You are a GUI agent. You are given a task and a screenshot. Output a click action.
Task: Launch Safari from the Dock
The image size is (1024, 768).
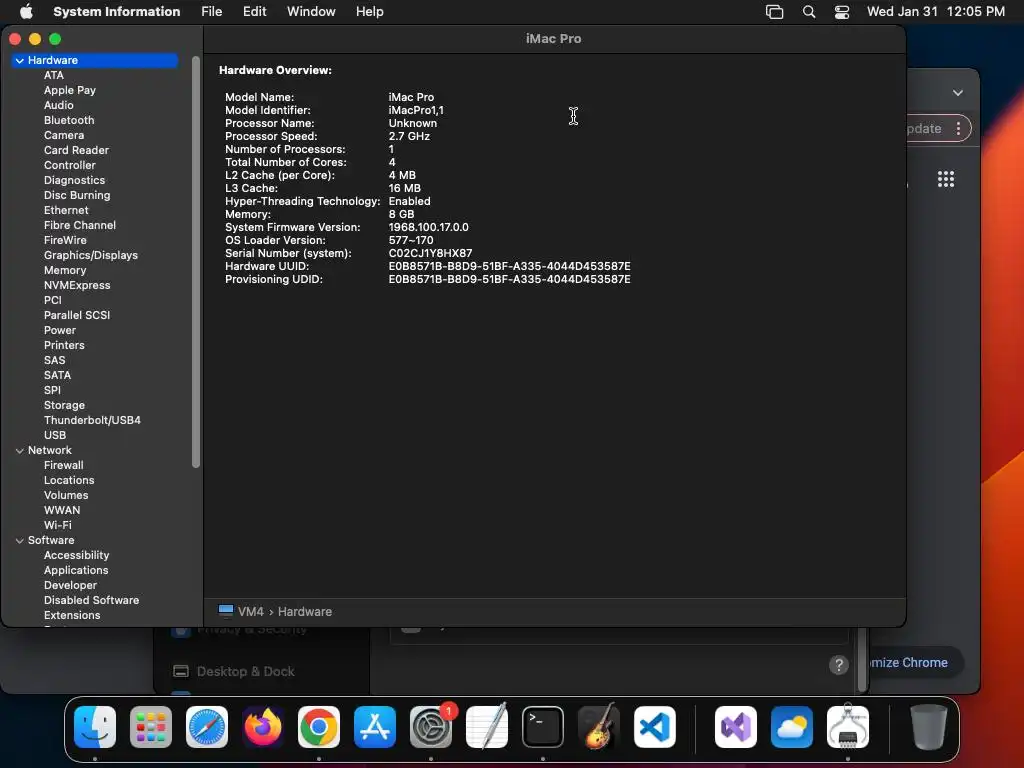tap(207, 727)
